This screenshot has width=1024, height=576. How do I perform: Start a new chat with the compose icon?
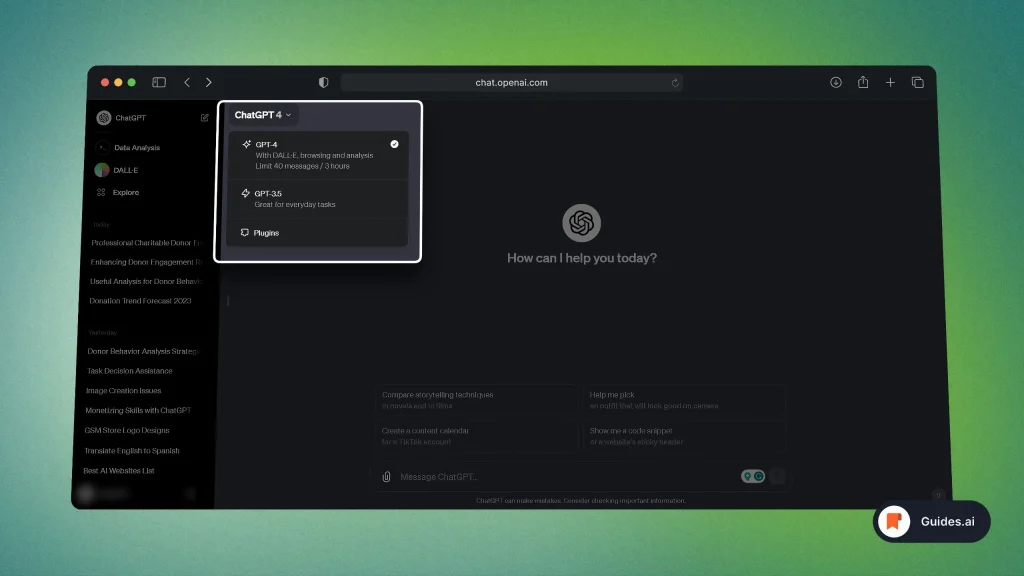204,118
